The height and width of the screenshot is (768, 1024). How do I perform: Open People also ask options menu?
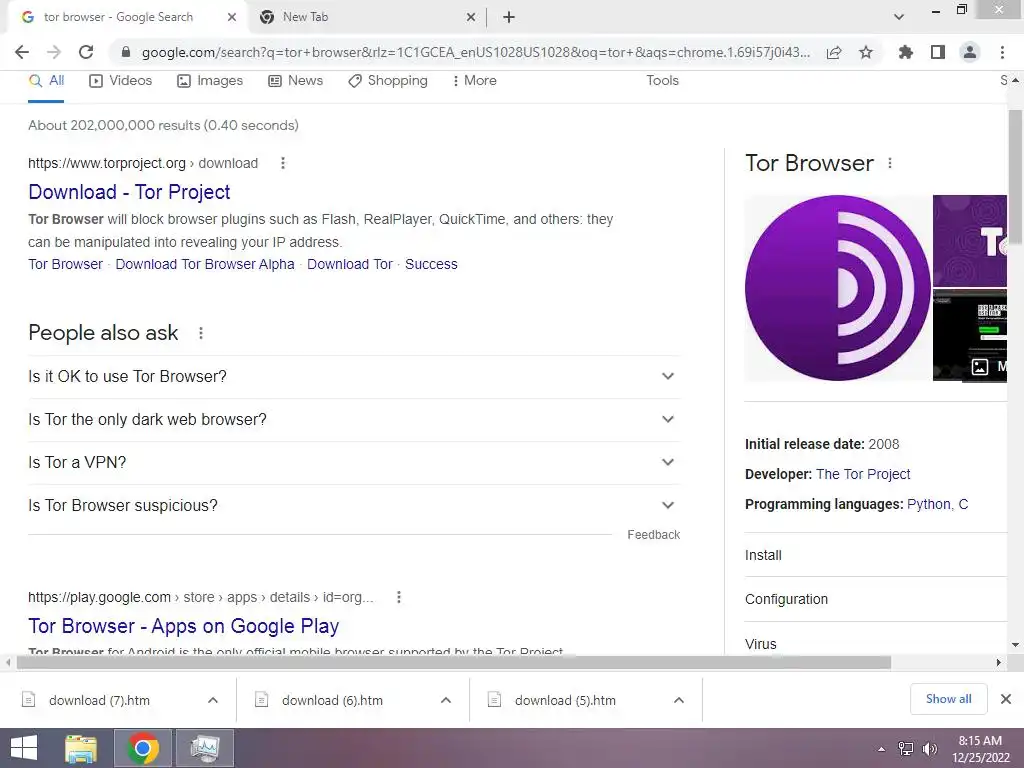coord(201,333)
